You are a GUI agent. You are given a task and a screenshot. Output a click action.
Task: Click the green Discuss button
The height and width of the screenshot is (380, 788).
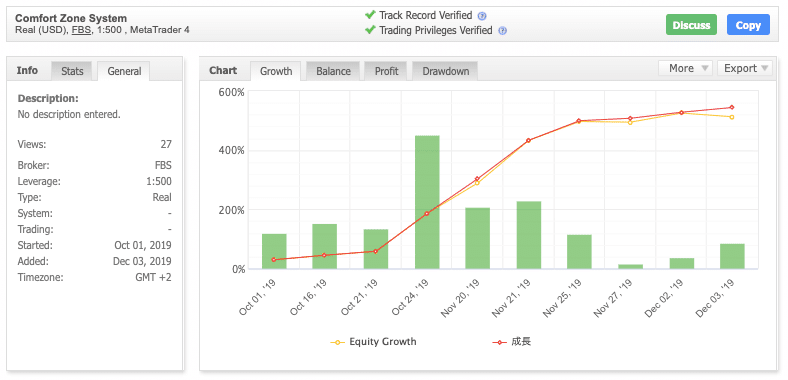point(692,25)
